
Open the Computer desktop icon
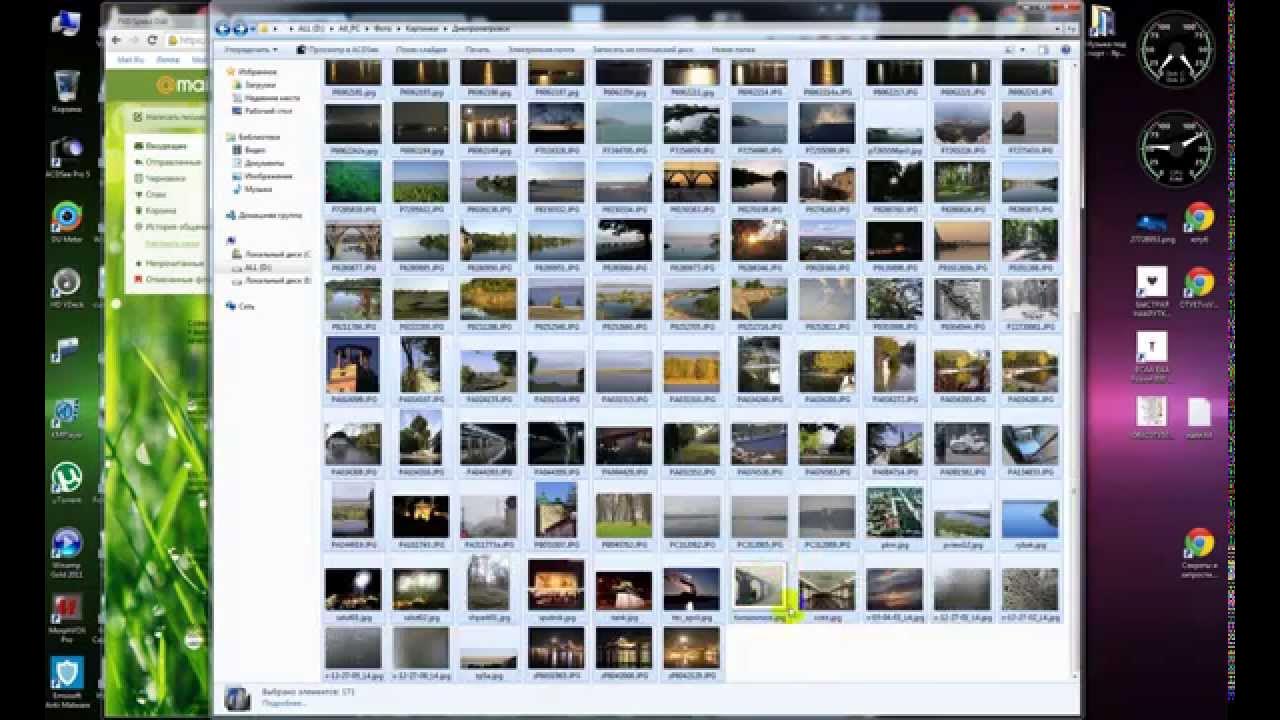(x=67, y=24)
